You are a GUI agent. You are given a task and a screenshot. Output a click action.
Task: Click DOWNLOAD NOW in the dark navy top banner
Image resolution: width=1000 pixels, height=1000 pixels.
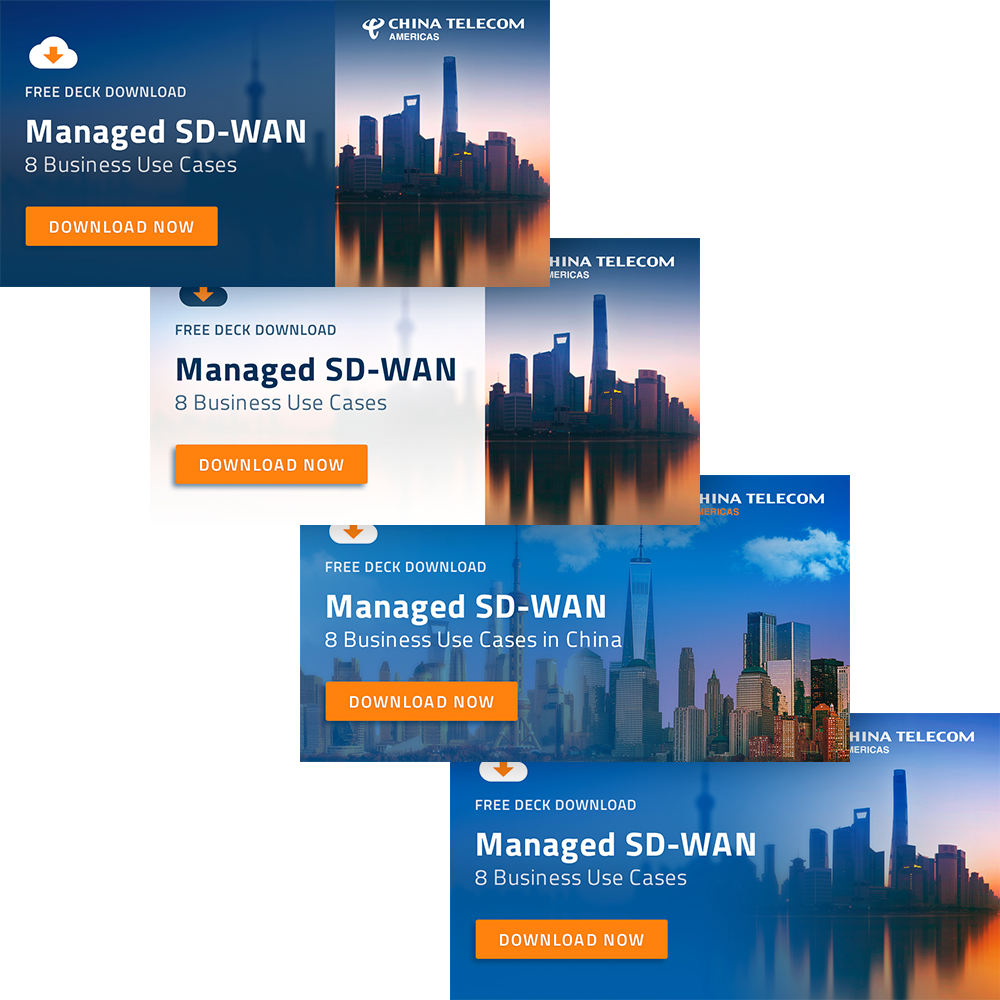point(121,226)
